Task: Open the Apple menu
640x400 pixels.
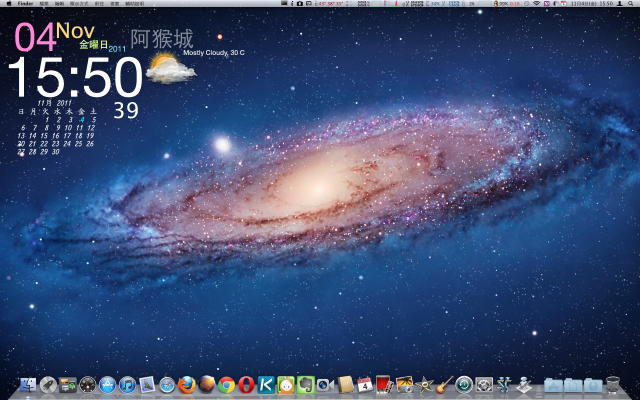Action: [x=9, y=4]
